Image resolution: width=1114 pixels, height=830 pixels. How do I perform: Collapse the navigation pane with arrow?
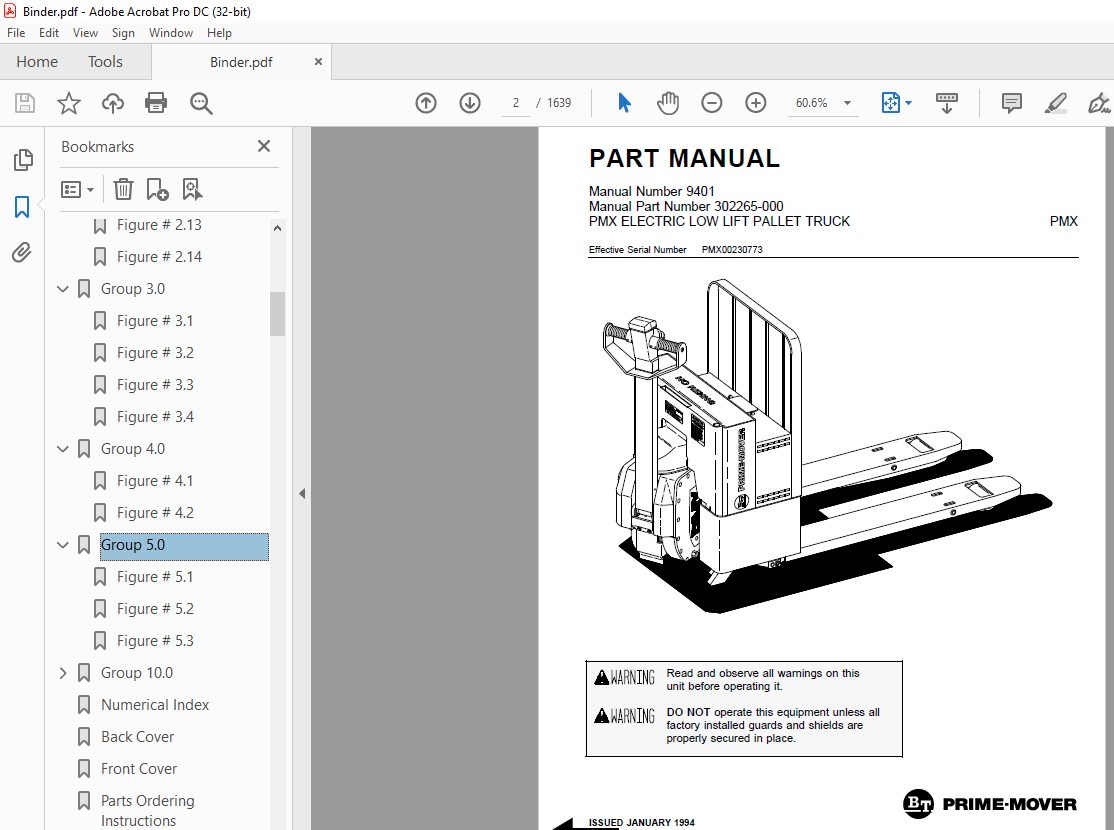click(x=302, y=493)
